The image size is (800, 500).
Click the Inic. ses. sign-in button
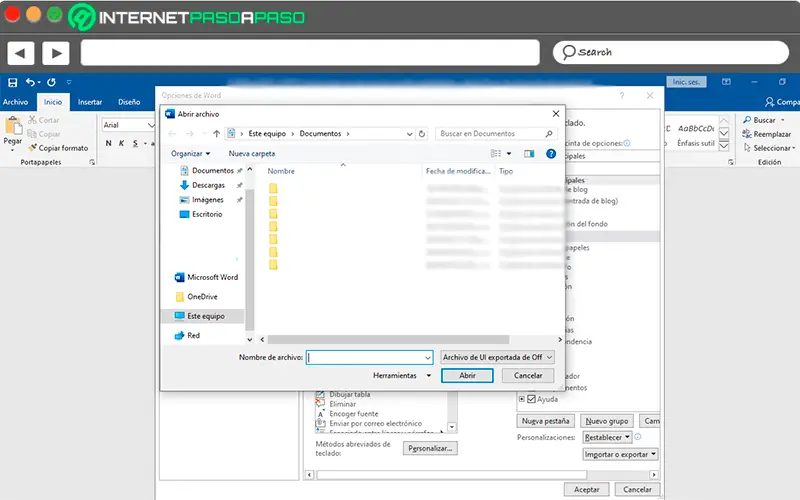pyautogui.click(x=686, y=82)
